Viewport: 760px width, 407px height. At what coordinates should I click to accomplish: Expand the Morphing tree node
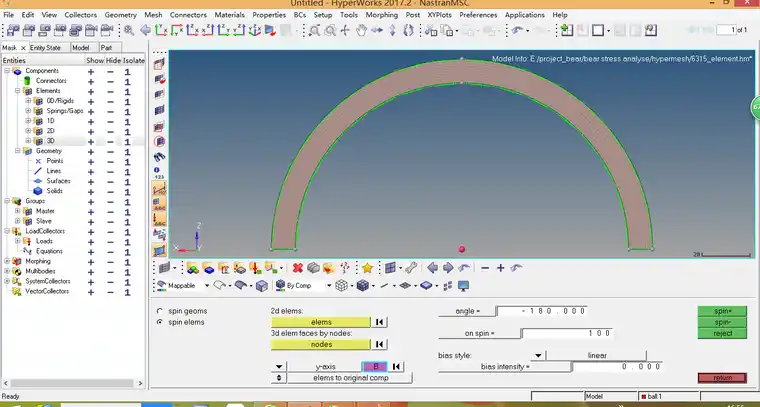(7, 261)
